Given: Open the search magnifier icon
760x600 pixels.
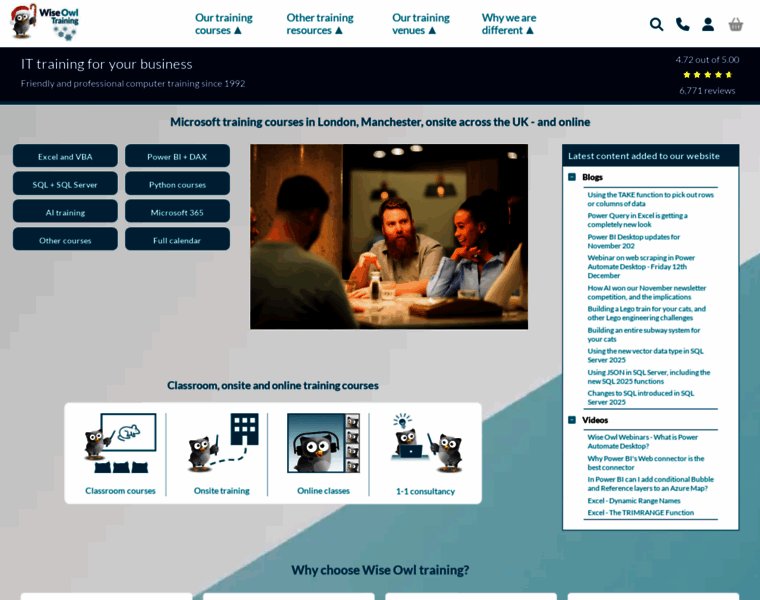Looking at the screenshot, I should 656,24.
